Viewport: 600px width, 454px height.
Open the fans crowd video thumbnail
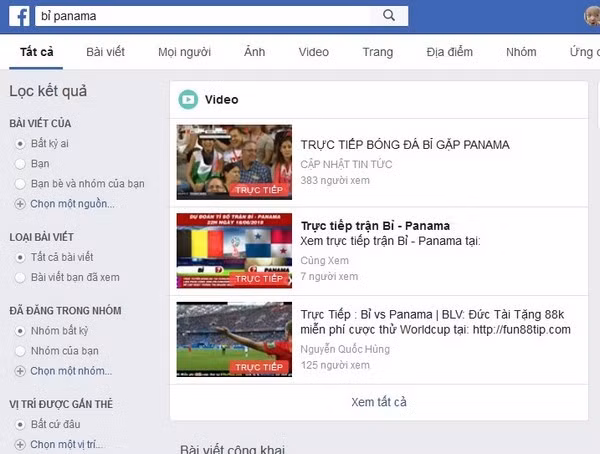click(234, 162)
